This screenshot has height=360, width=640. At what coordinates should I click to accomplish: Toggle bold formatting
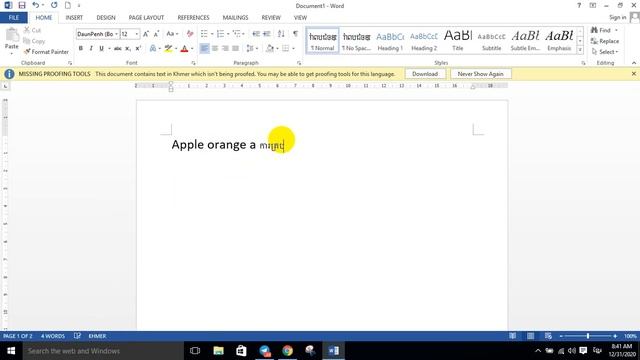tap(81, 48)
